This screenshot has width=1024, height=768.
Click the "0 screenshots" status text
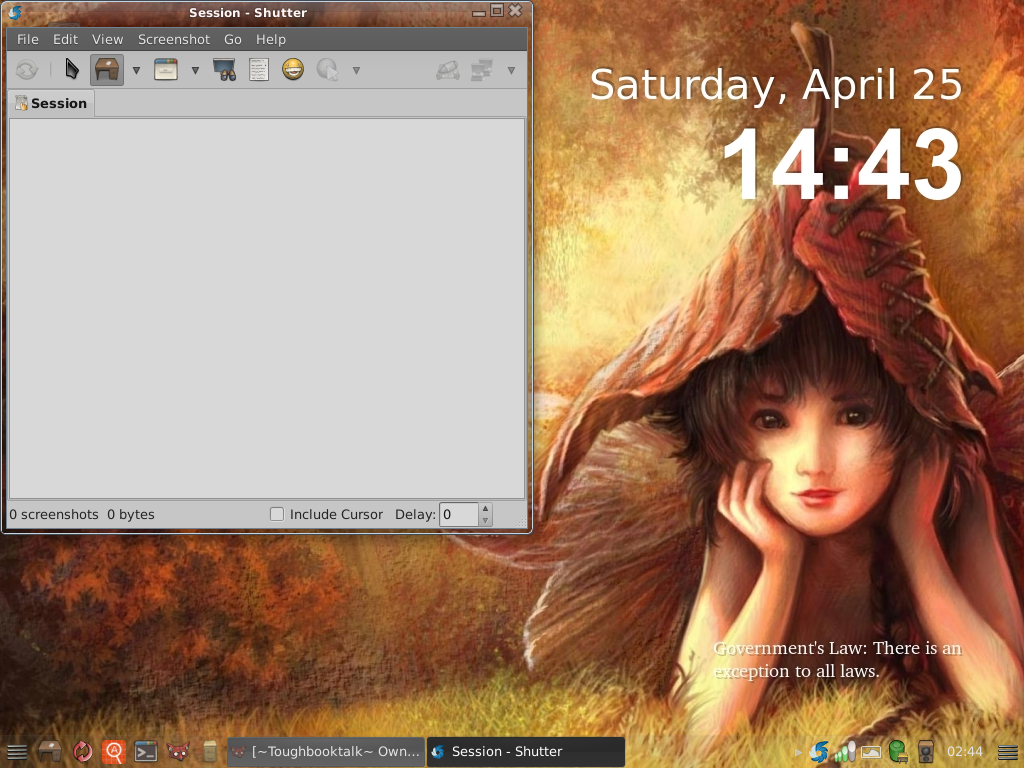tap(54, 514)
